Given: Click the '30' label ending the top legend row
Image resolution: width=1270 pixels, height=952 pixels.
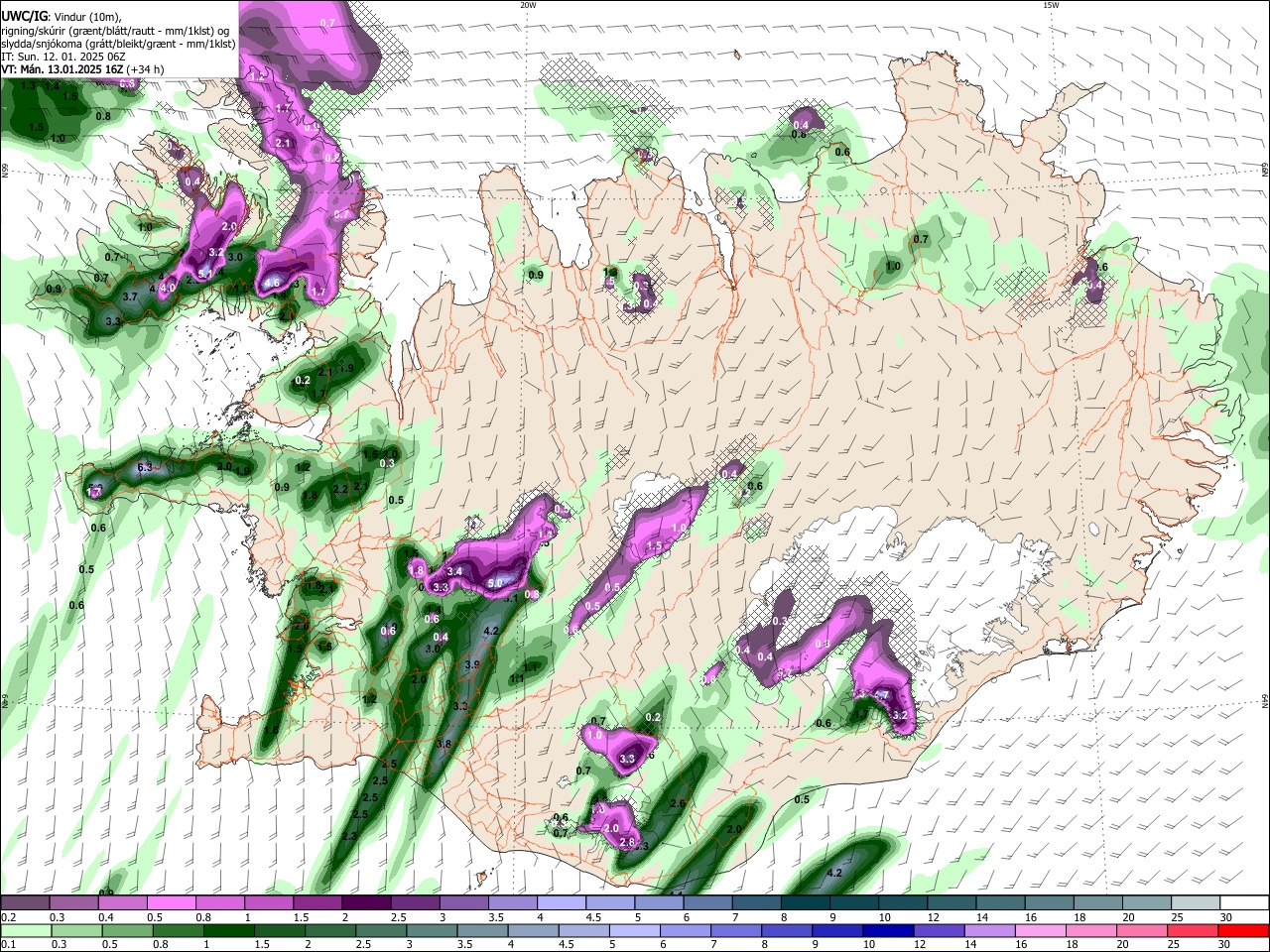Looking at the screenshot, I should point(1226,917).
